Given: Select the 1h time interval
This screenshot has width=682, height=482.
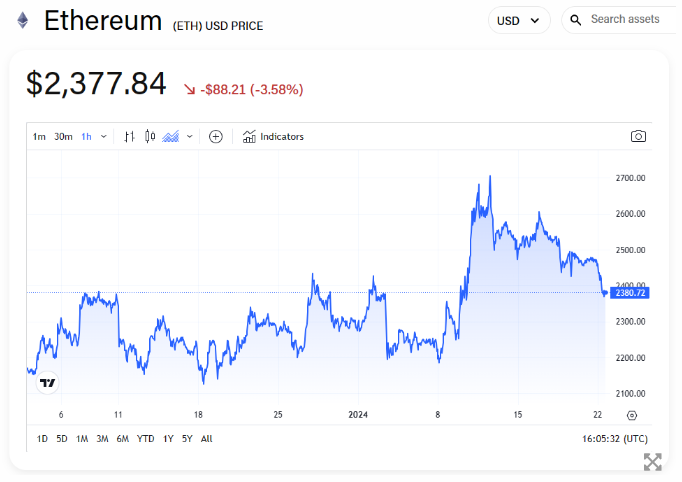Looking at the screenshot, I should point(87,137).
